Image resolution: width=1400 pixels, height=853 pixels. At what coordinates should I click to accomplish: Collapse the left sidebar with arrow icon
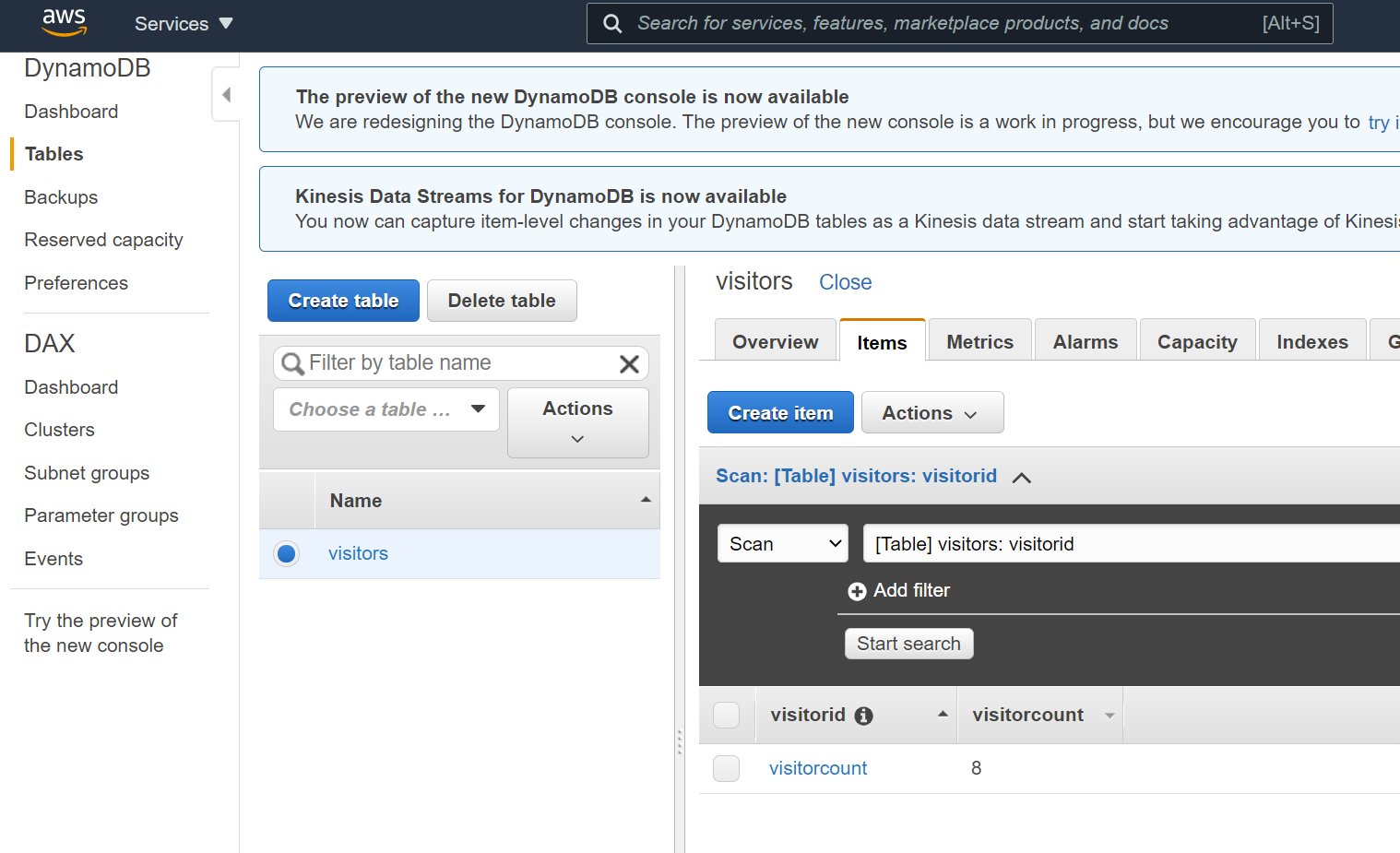click(x=226, y=94)
